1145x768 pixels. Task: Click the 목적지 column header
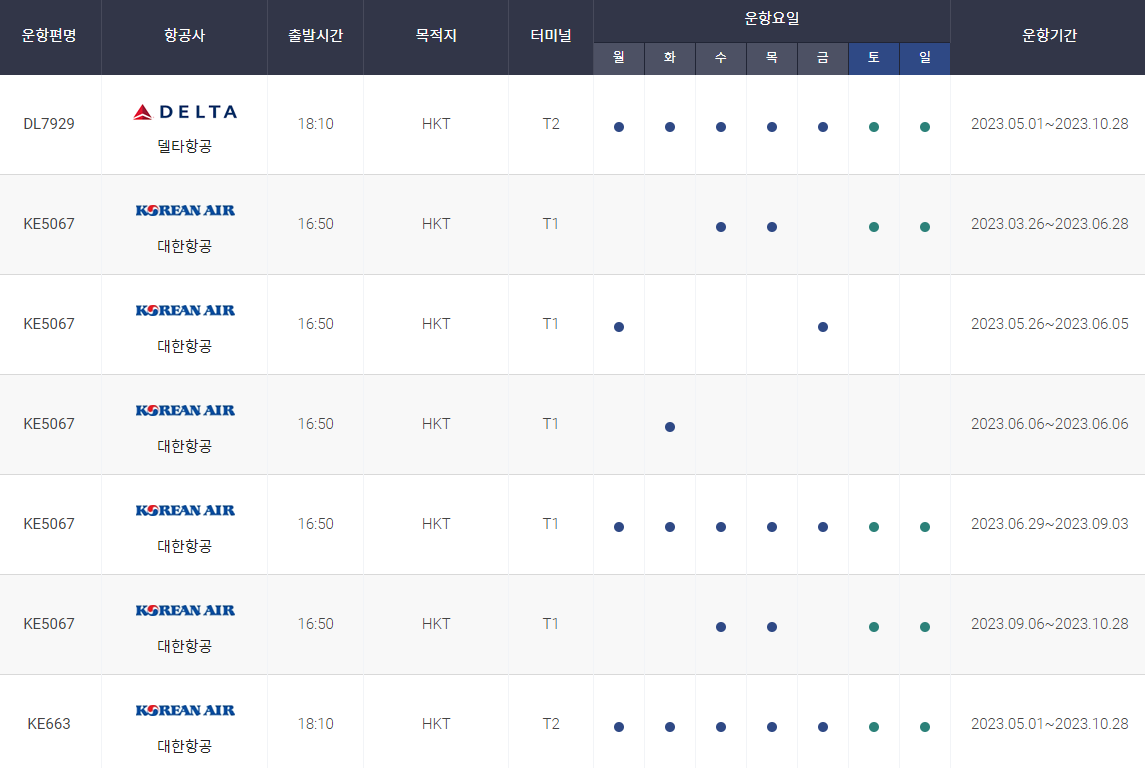click(436, 35)
